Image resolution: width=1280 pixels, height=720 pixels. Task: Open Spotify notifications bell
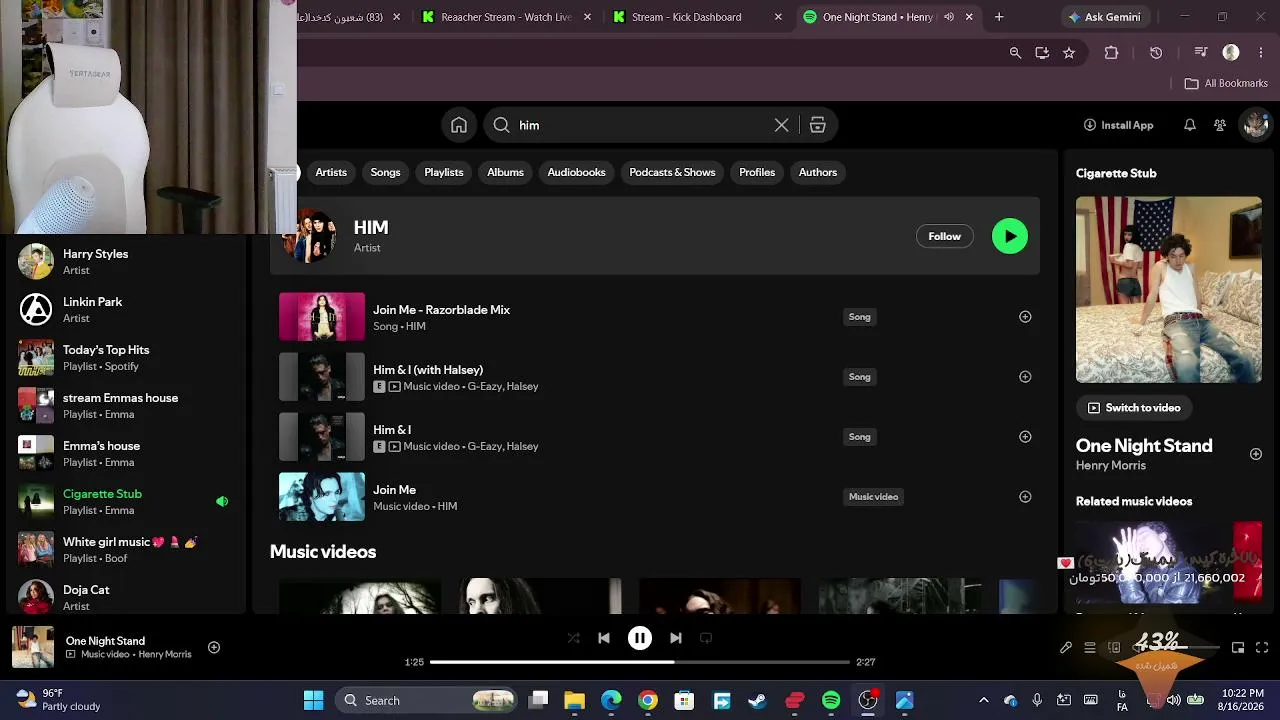click(1189, 125)
